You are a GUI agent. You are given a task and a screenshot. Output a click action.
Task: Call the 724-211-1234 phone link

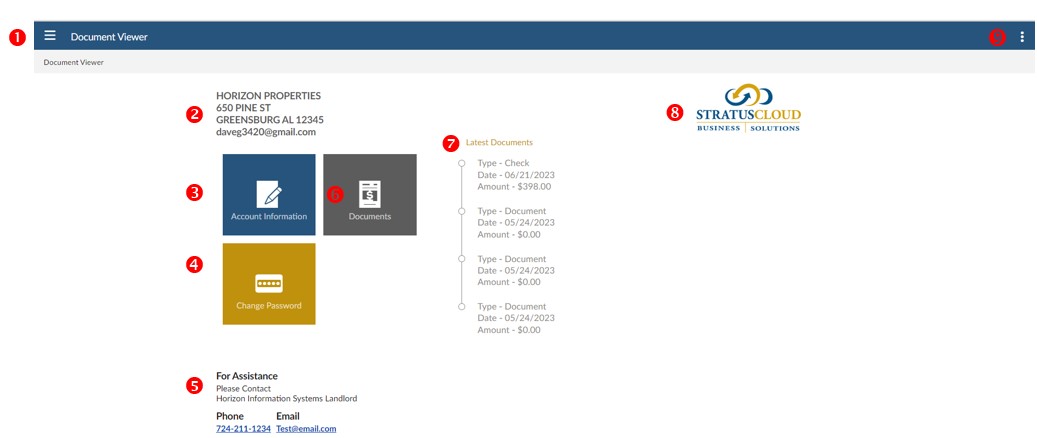pyautogui.click(x=242, y=428)
